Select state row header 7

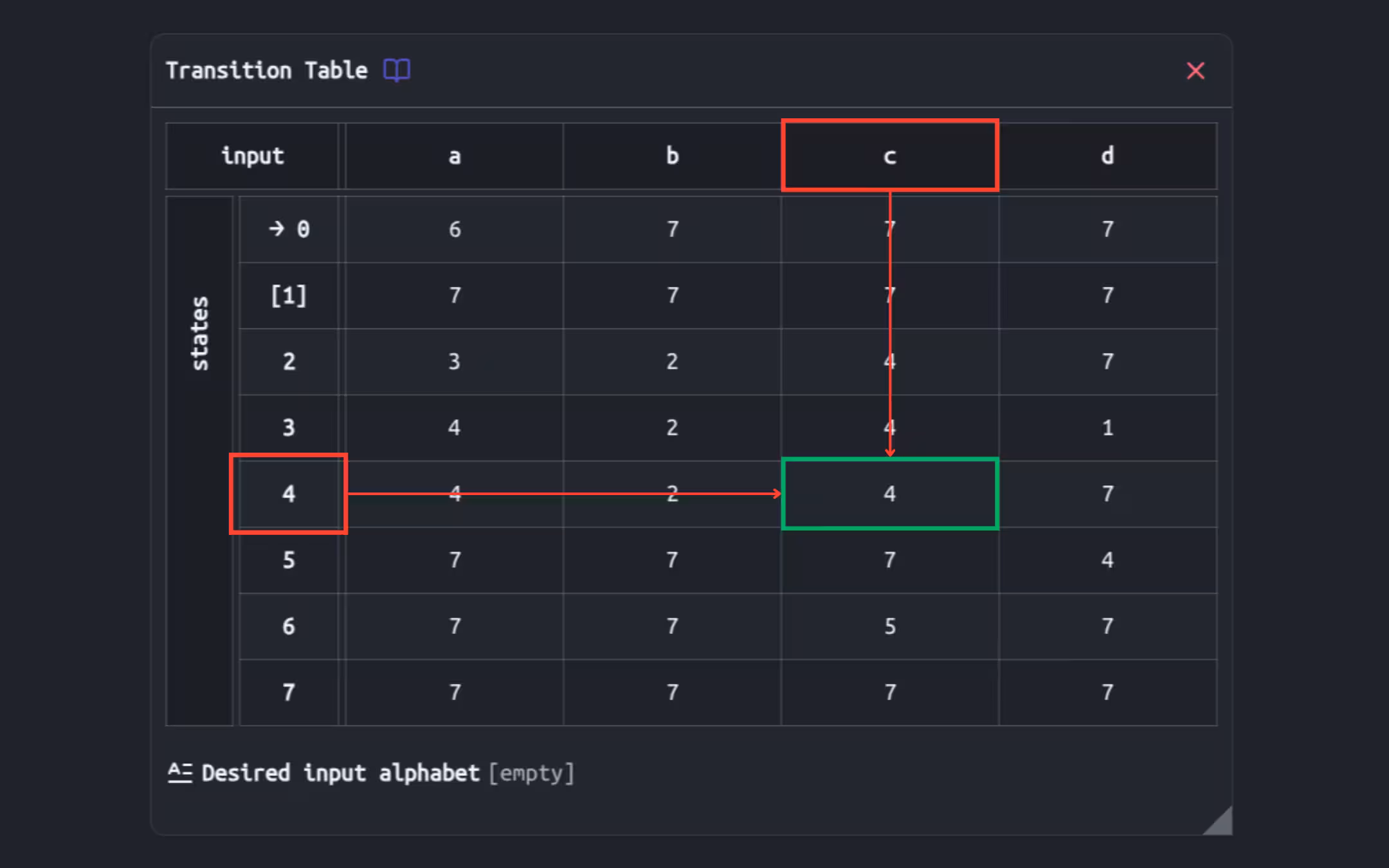click(x=289, y=692)
